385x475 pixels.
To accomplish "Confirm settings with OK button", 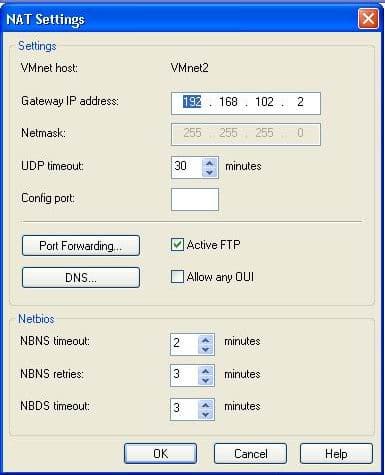I will 160,453.
